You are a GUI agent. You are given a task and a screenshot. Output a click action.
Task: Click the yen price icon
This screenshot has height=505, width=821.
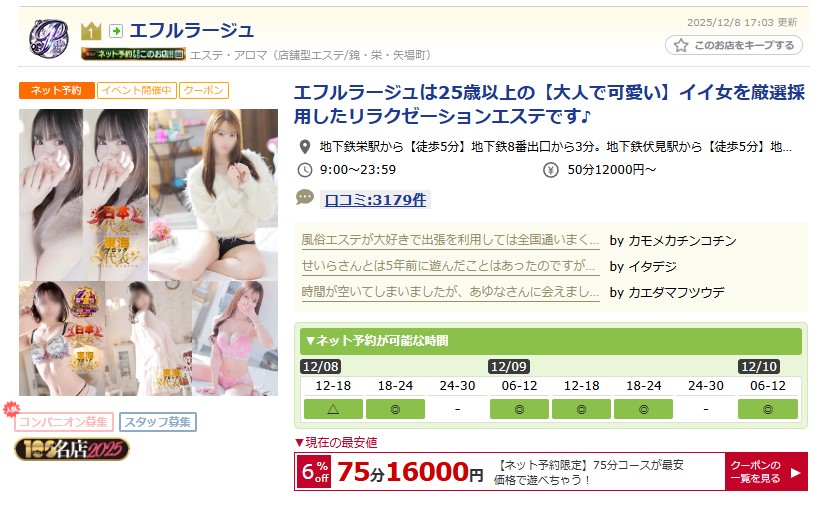pos(550,170)
